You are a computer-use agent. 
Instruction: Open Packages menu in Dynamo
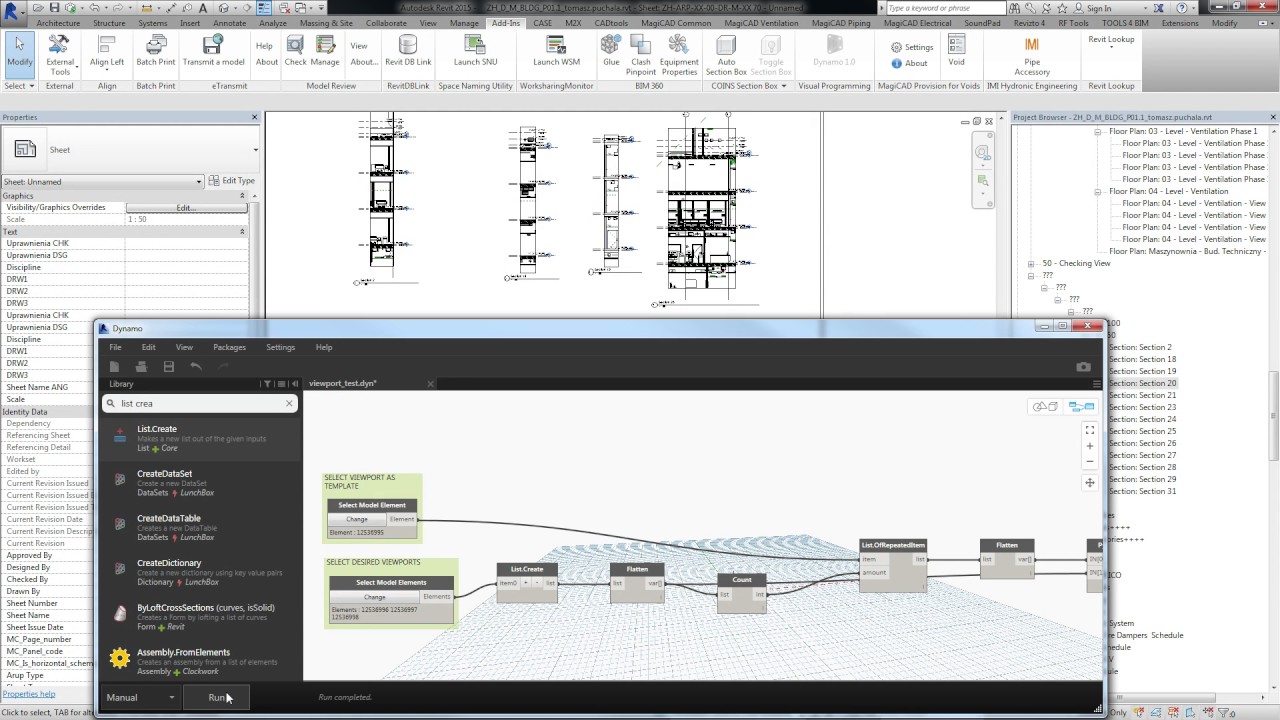point(229,347)
